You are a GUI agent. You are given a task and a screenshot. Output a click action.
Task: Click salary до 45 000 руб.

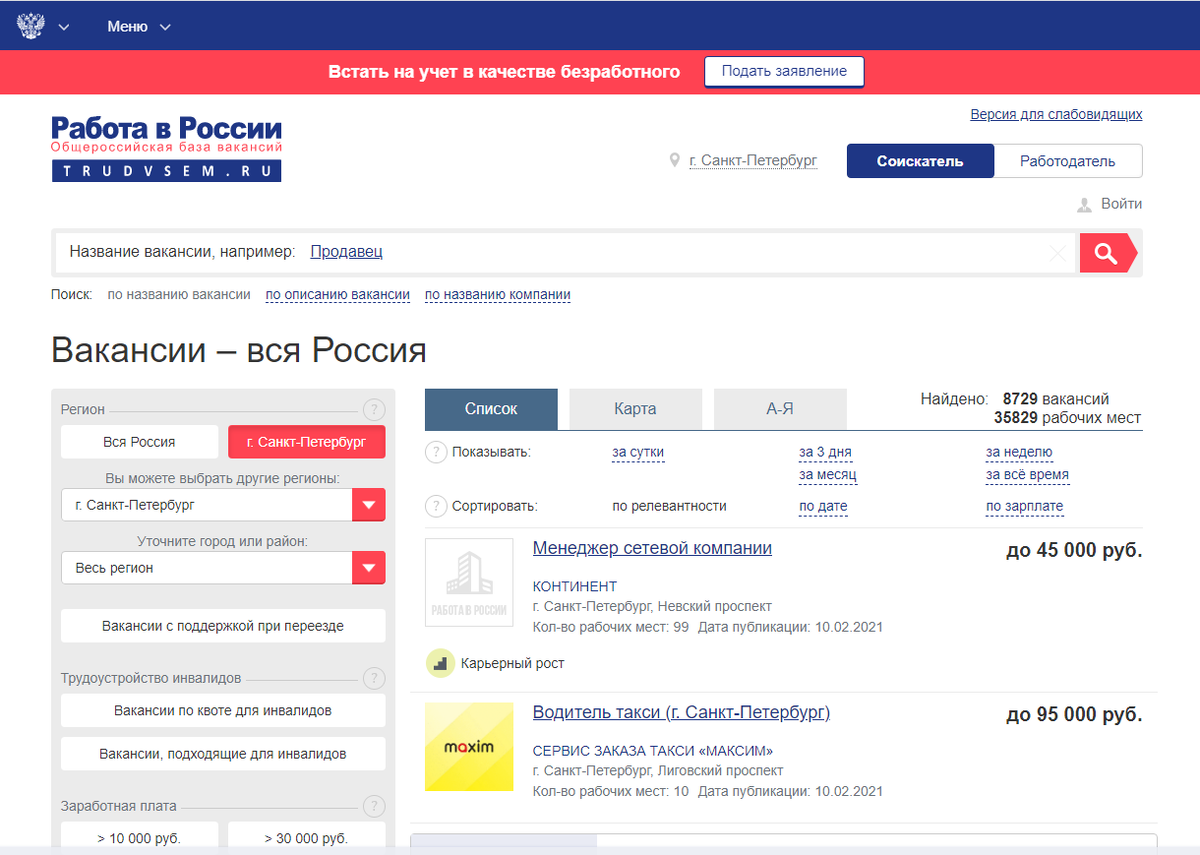click(x=1074, y=550)
